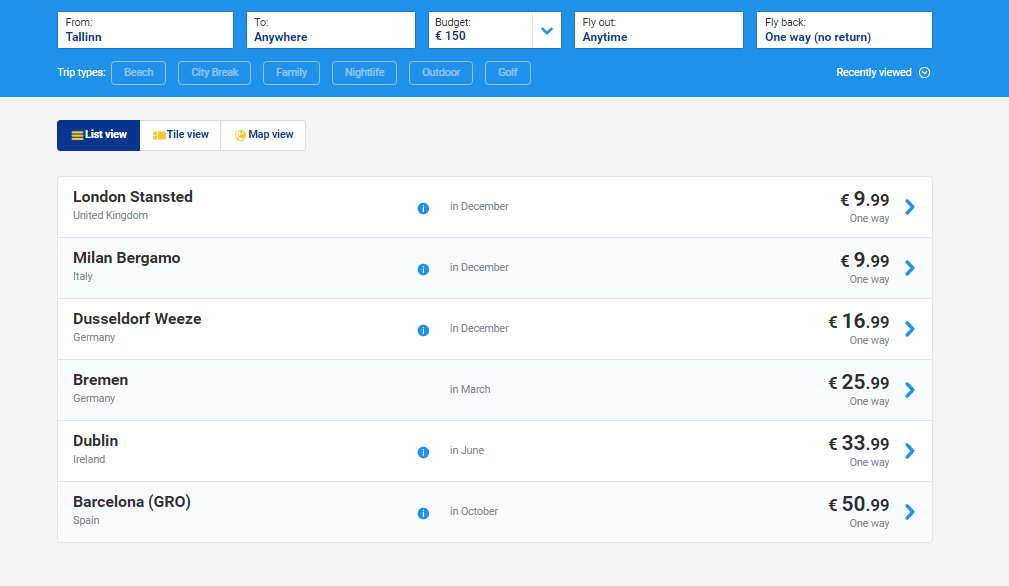Expand Recently viewed list
Image resolution: width=1009 pixels, height=586 pixels.
coord(883,73)
